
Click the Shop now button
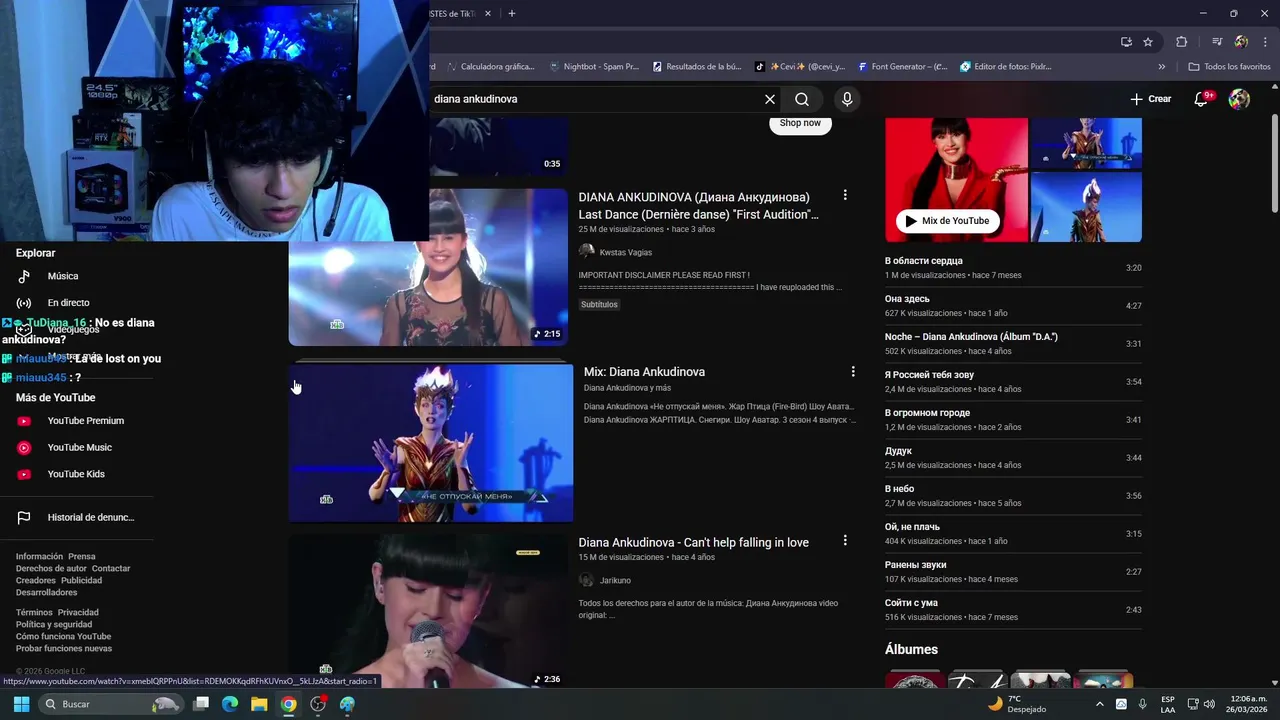pos(800,123)
